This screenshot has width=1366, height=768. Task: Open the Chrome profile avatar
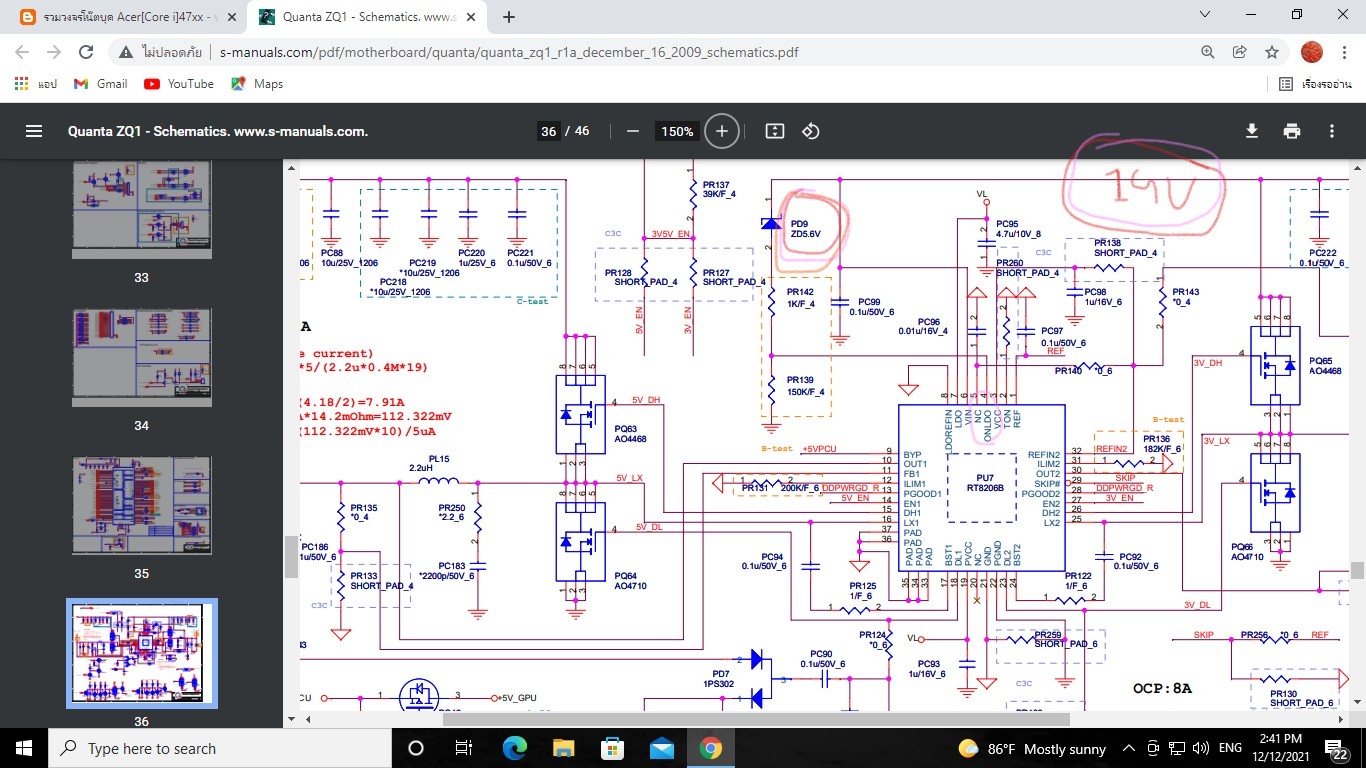[x=1311, y=52]
